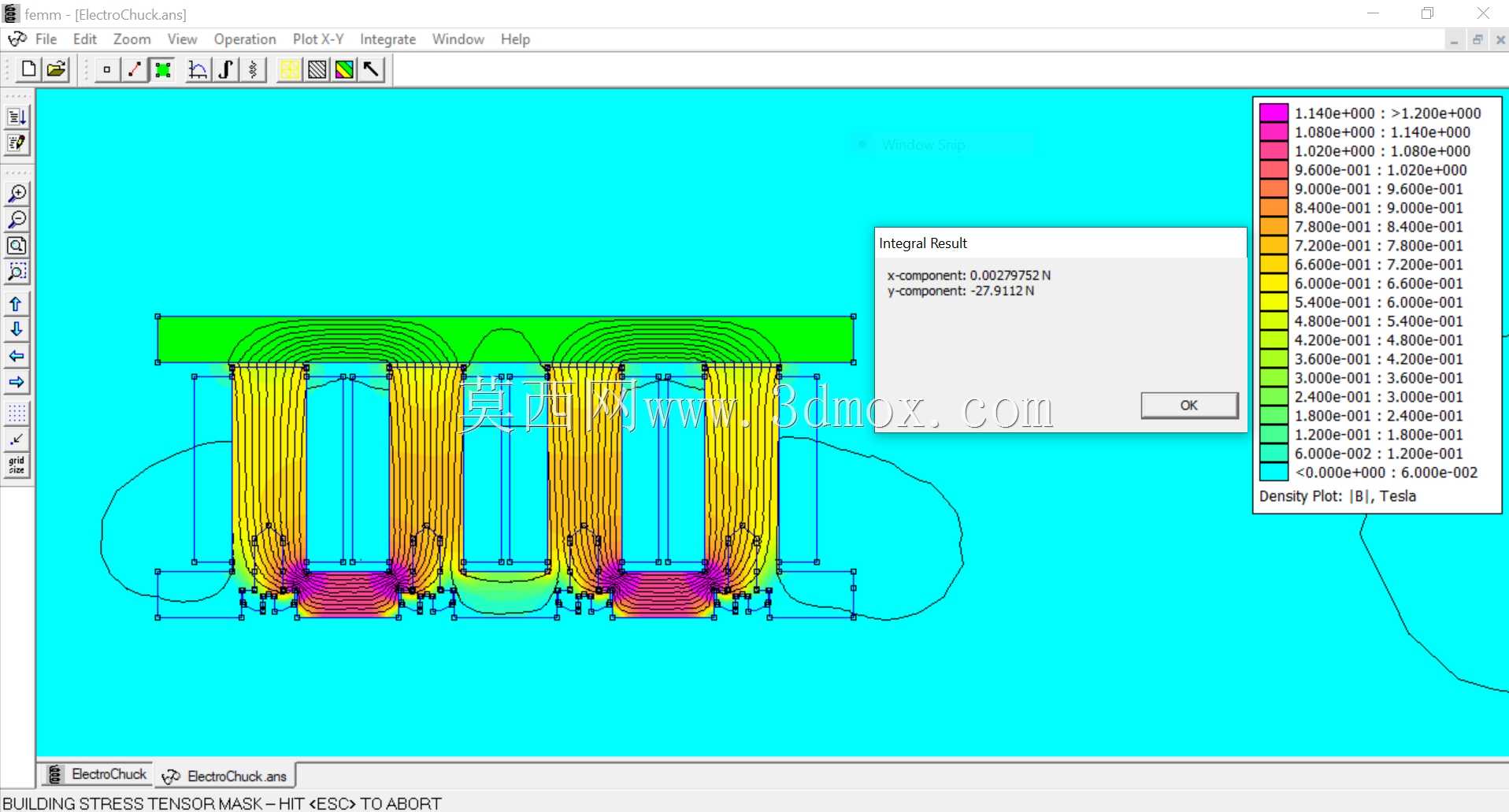The width and height of the screenshot is (1509, 812).
Task: Activate the green block area mode
Action: tap(162, 69)
